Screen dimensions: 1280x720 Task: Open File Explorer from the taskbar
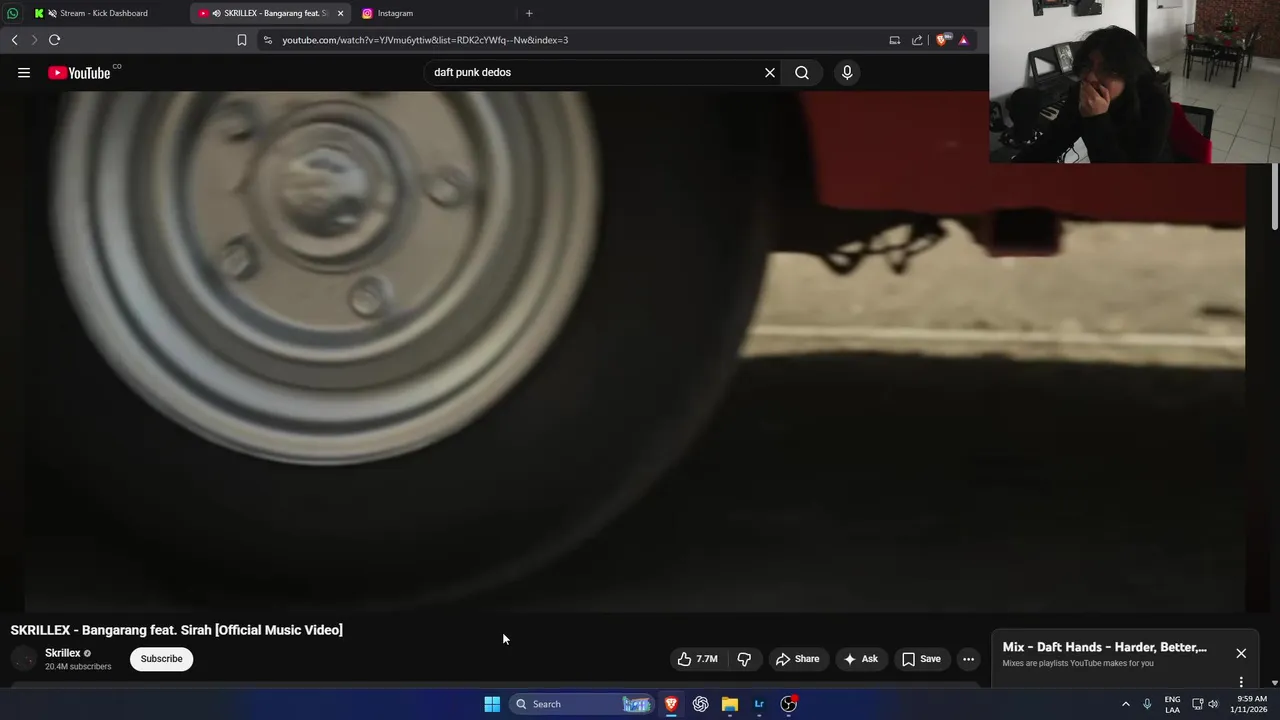point(730,704)
